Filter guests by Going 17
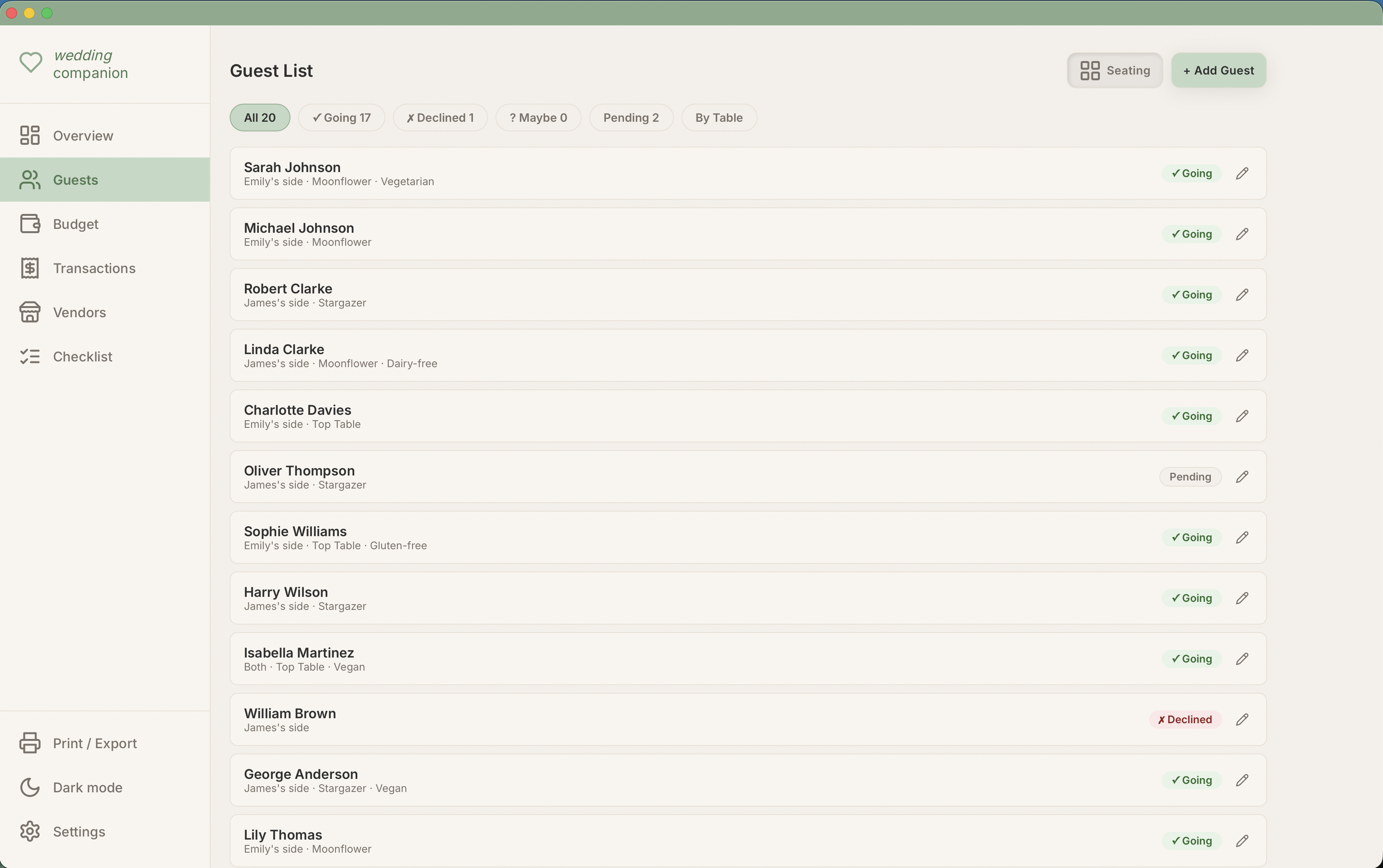This screenshot has width=1383, height=868. point(342,118)
